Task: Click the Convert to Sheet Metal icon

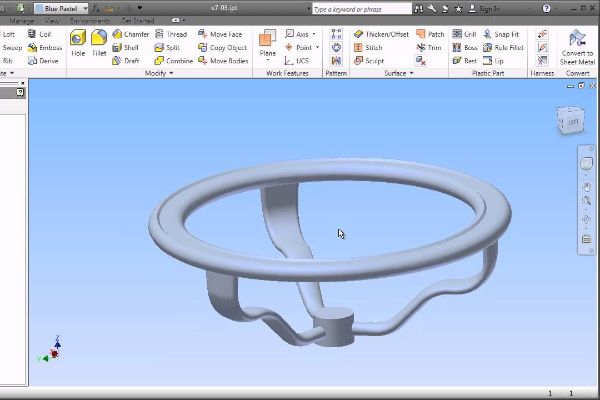Action: click(576, 44)
